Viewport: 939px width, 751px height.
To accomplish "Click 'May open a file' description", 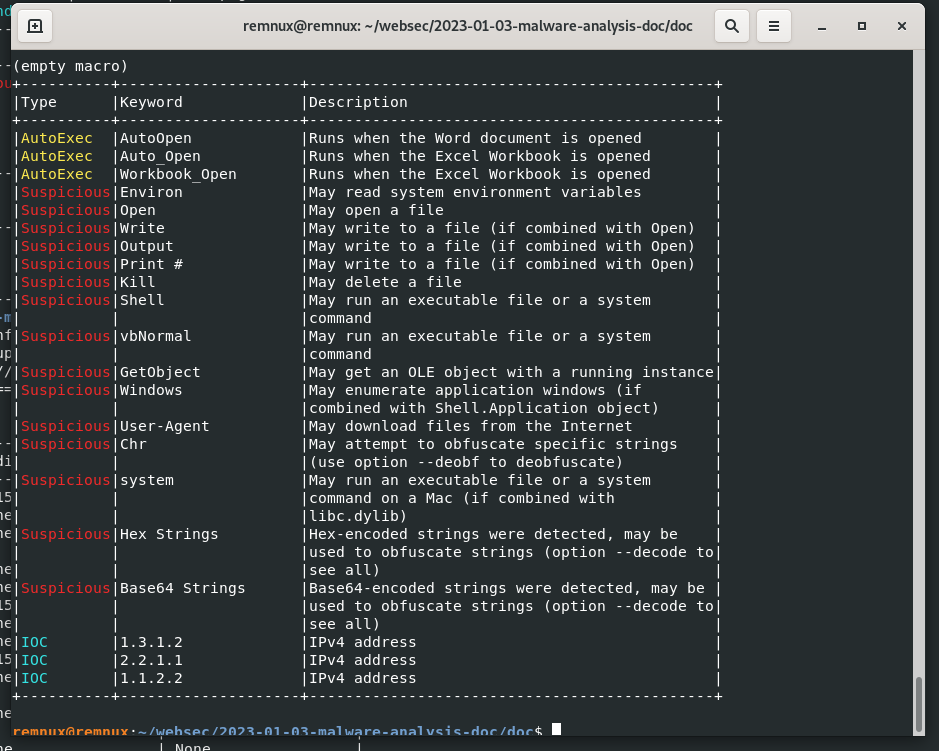I will pos(376,210).
